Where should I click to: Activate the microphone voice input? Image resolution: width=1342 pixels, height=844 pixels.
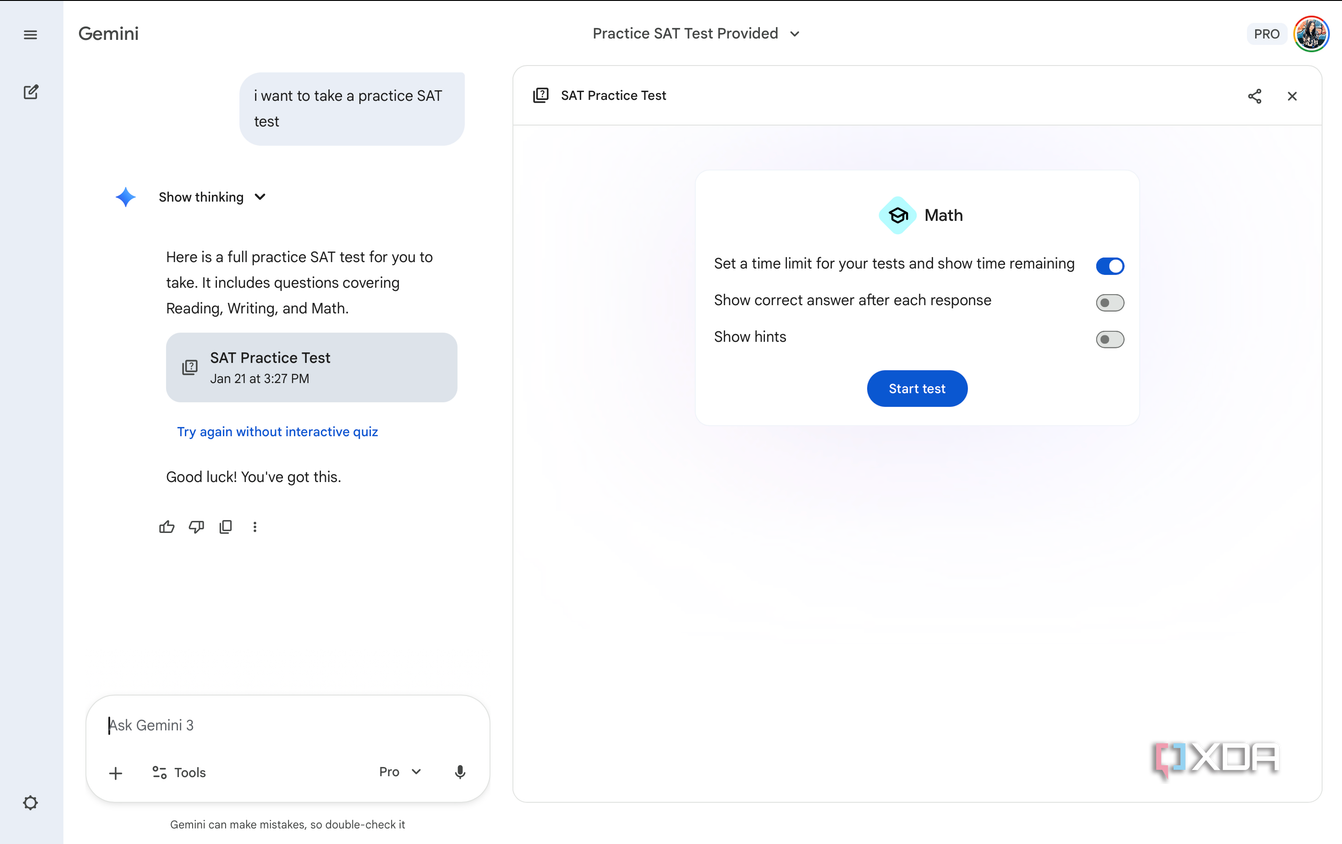tap(460, 772)
